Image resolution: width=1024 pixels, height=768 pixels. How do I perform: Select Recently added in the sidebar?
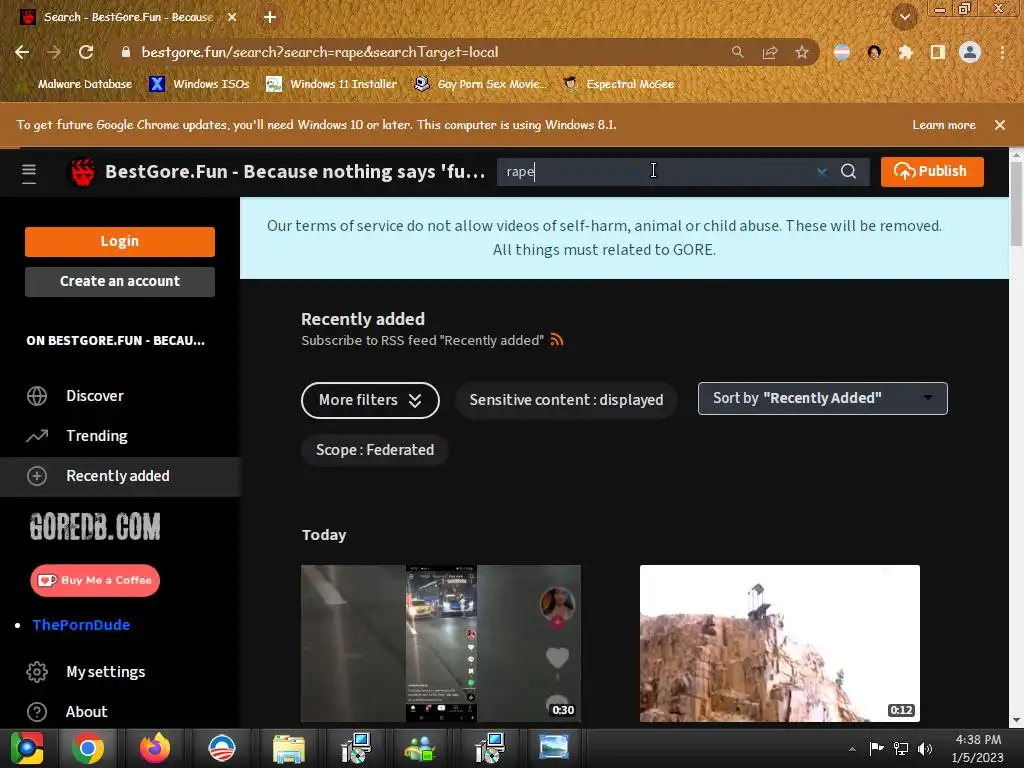point(118,476)
